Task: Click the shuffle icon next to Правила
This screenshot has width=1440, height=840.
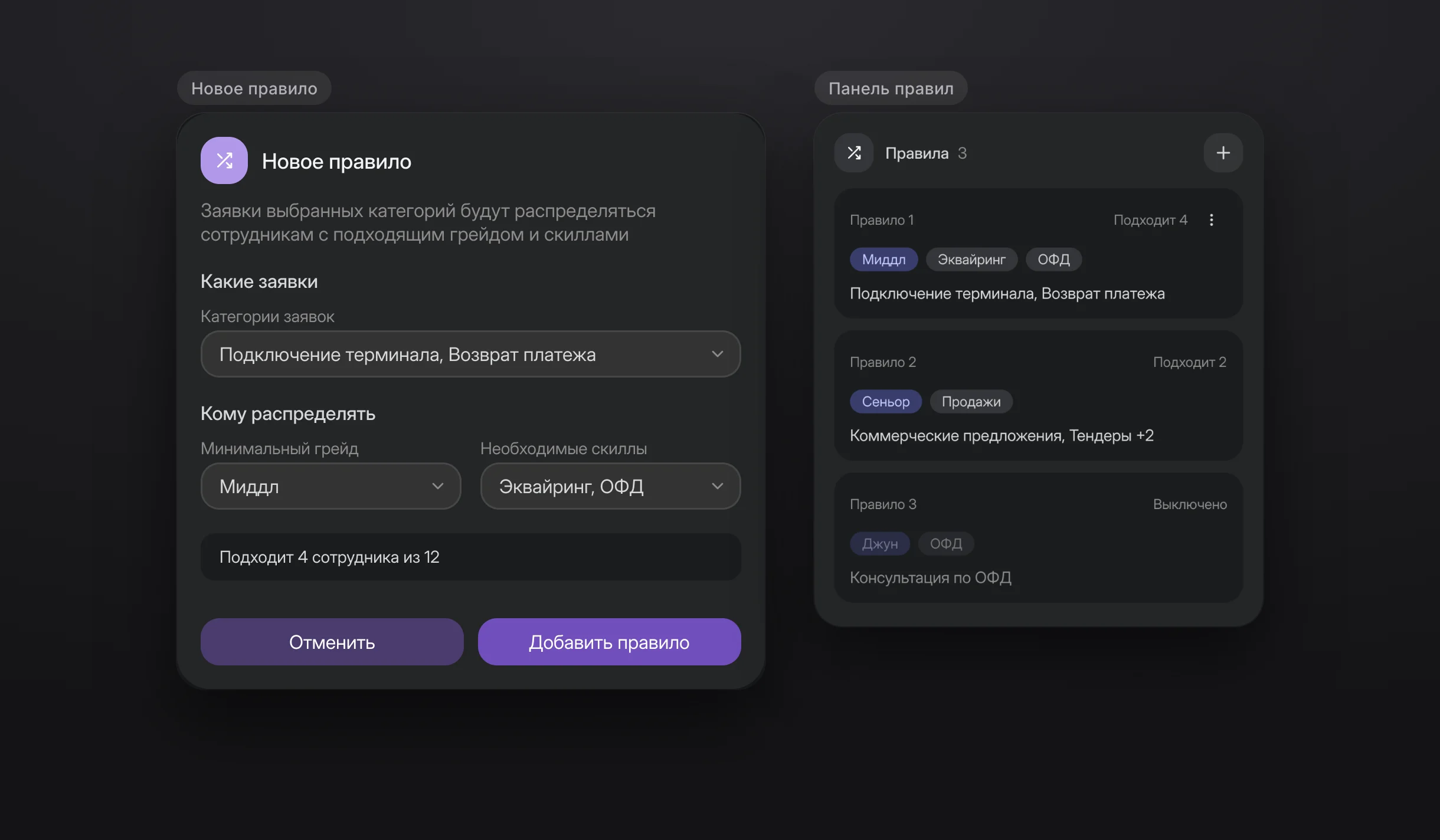Action: tap(854, 153)
